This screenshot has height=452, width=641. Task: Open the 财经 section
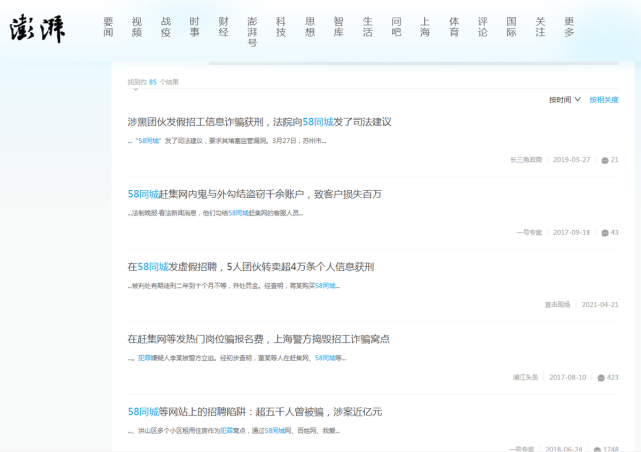click(223, 27)
